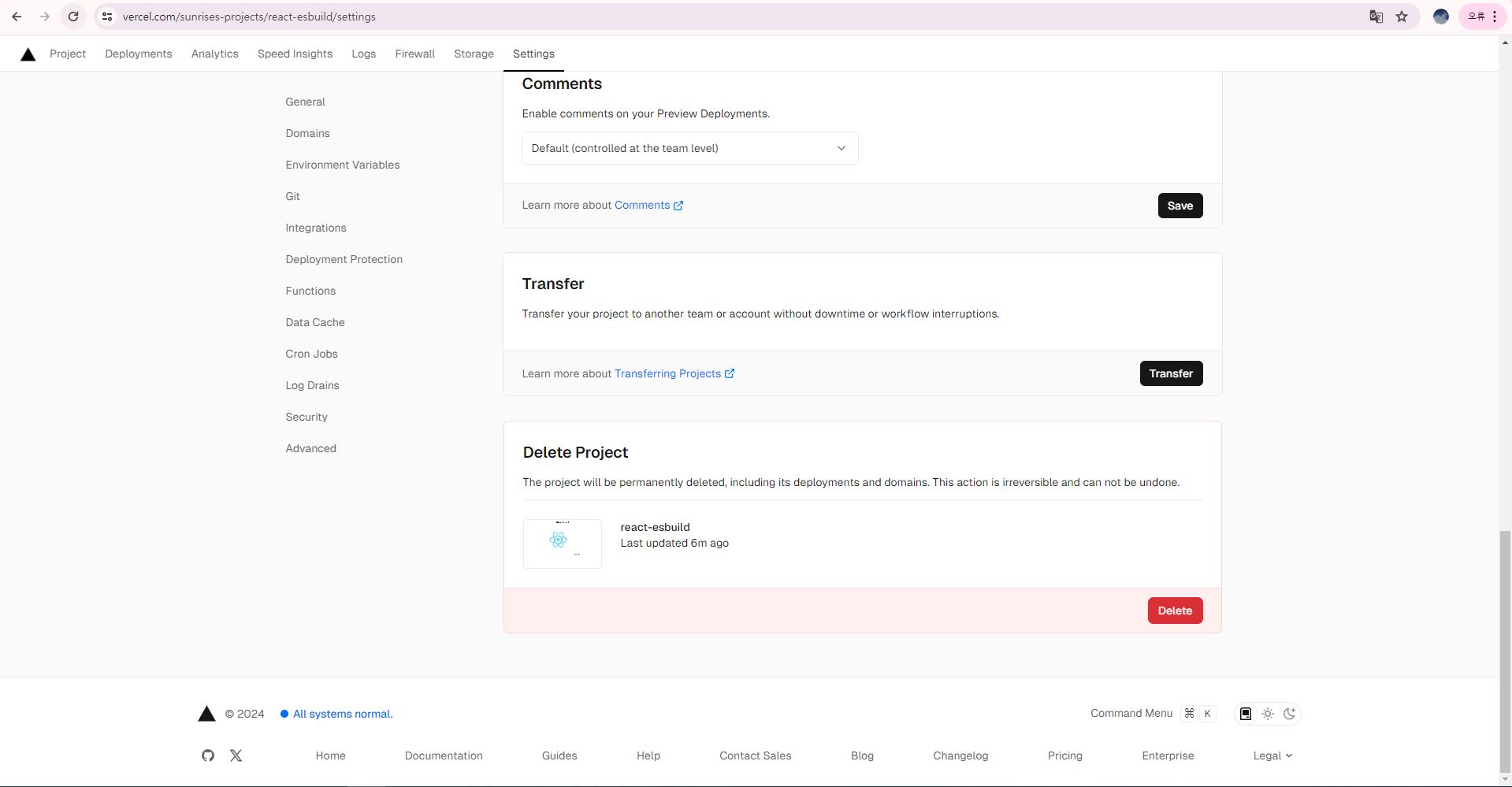Click the react-esbuild project name text
The width and height of the screenshot is (1512, 787).
click(655, 527)
